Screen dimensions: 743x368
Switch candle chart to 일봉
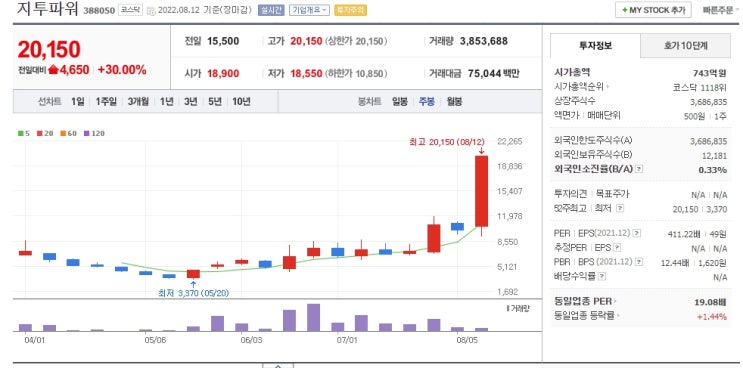click(x=399, y=101)
